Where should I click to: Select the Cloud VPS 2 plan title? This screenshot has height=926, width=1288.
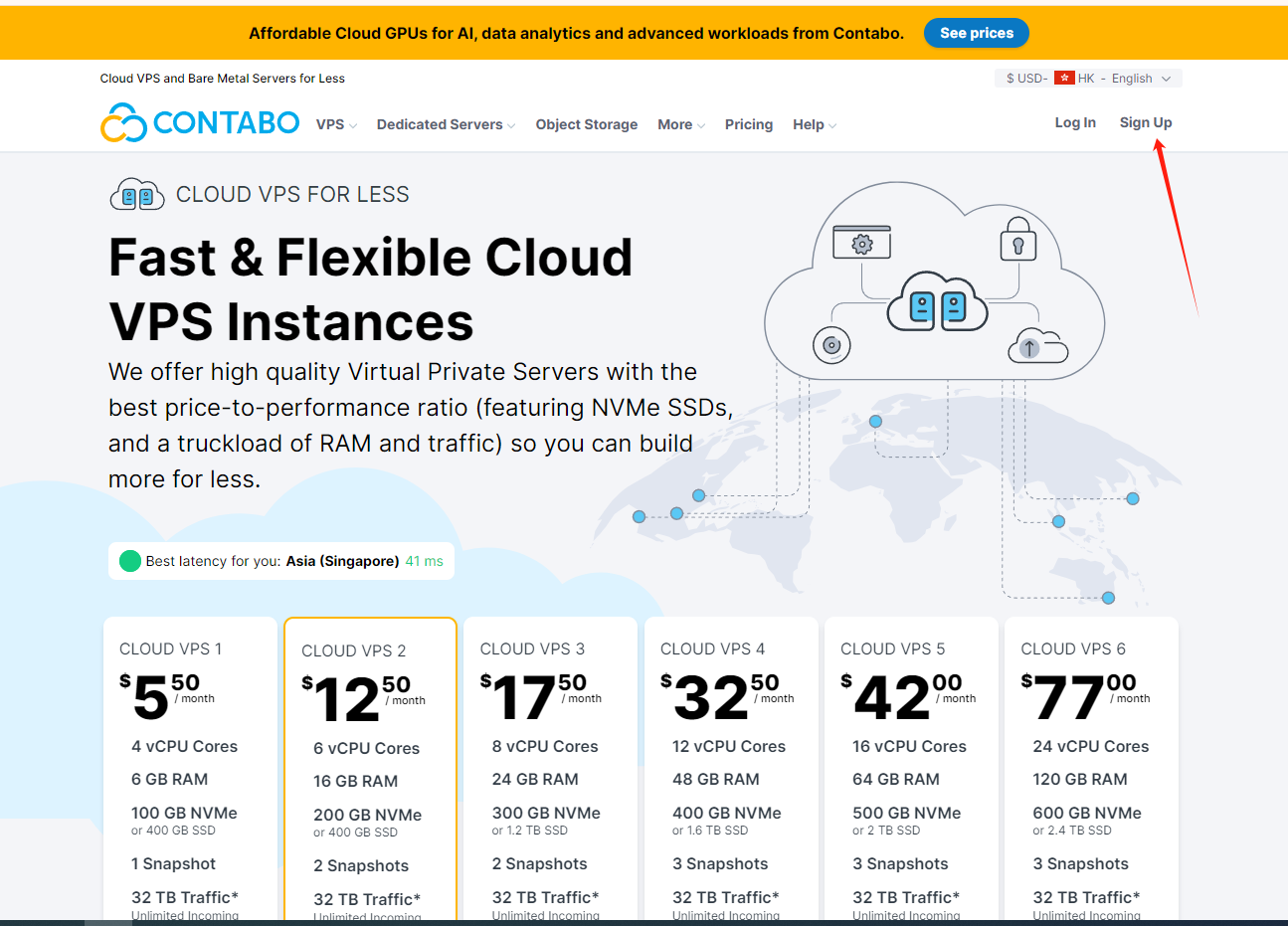pyautogui.click(x=354, y=650)
